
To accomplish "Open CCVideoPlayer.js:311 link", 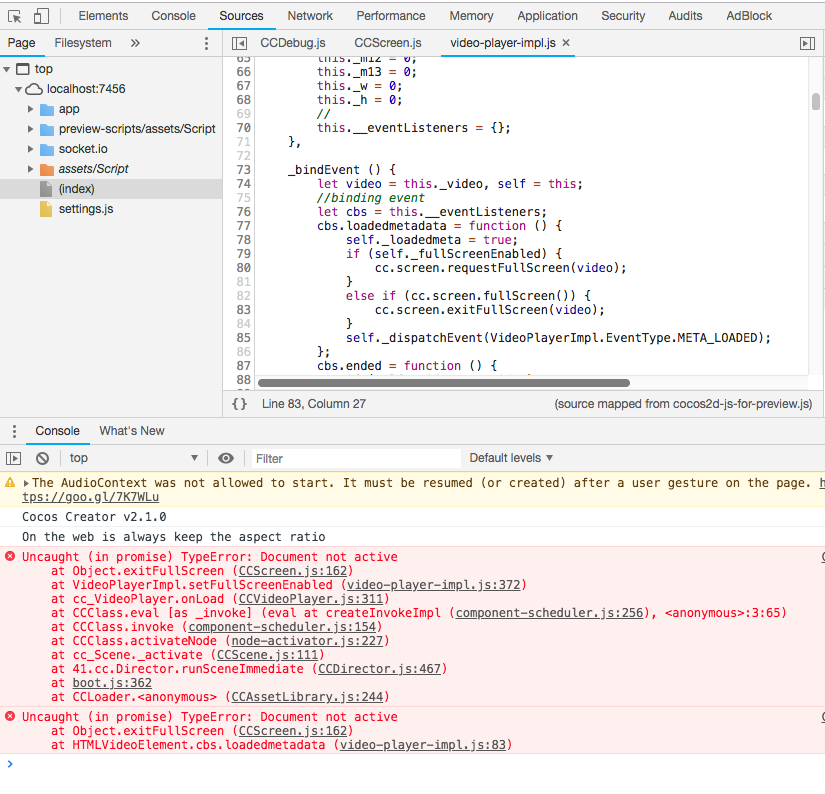I will [311, 599].
